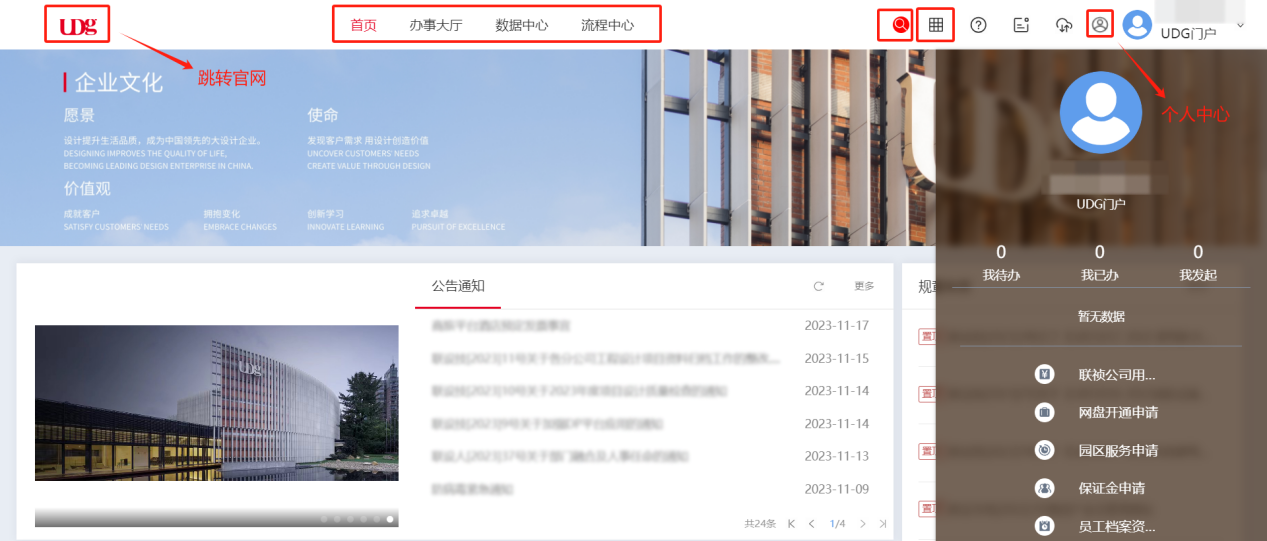
Task: Open the 办事大厅 tab
Action: point(435,25)
